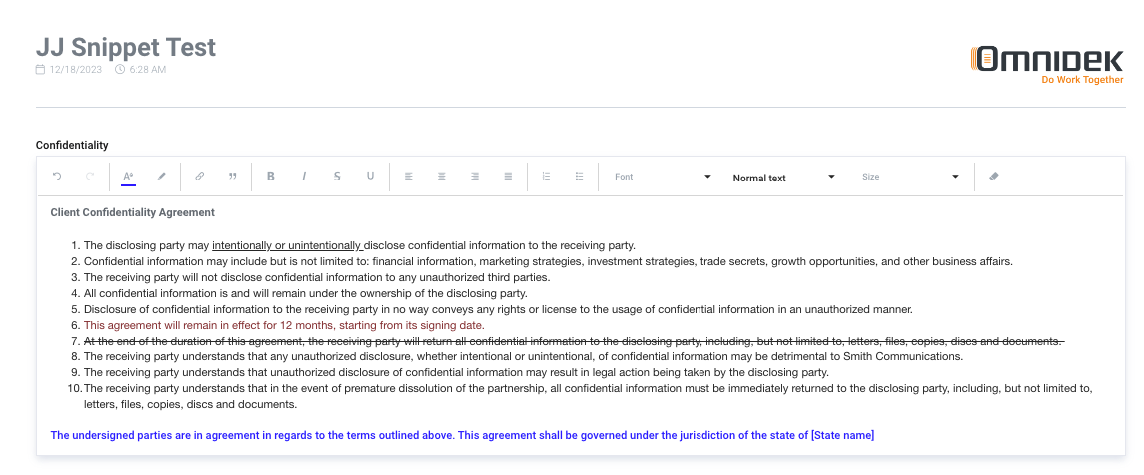
Task: Open the text color tool
Action: click(x=128, y=177)
